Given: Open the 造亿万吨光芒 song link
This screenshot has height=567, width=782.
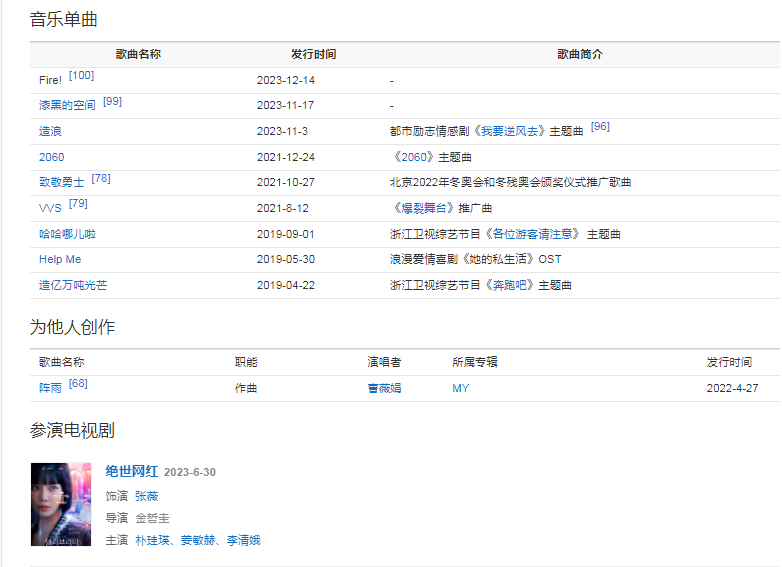Looking at the screenshot, I should [x=73, y=285].
